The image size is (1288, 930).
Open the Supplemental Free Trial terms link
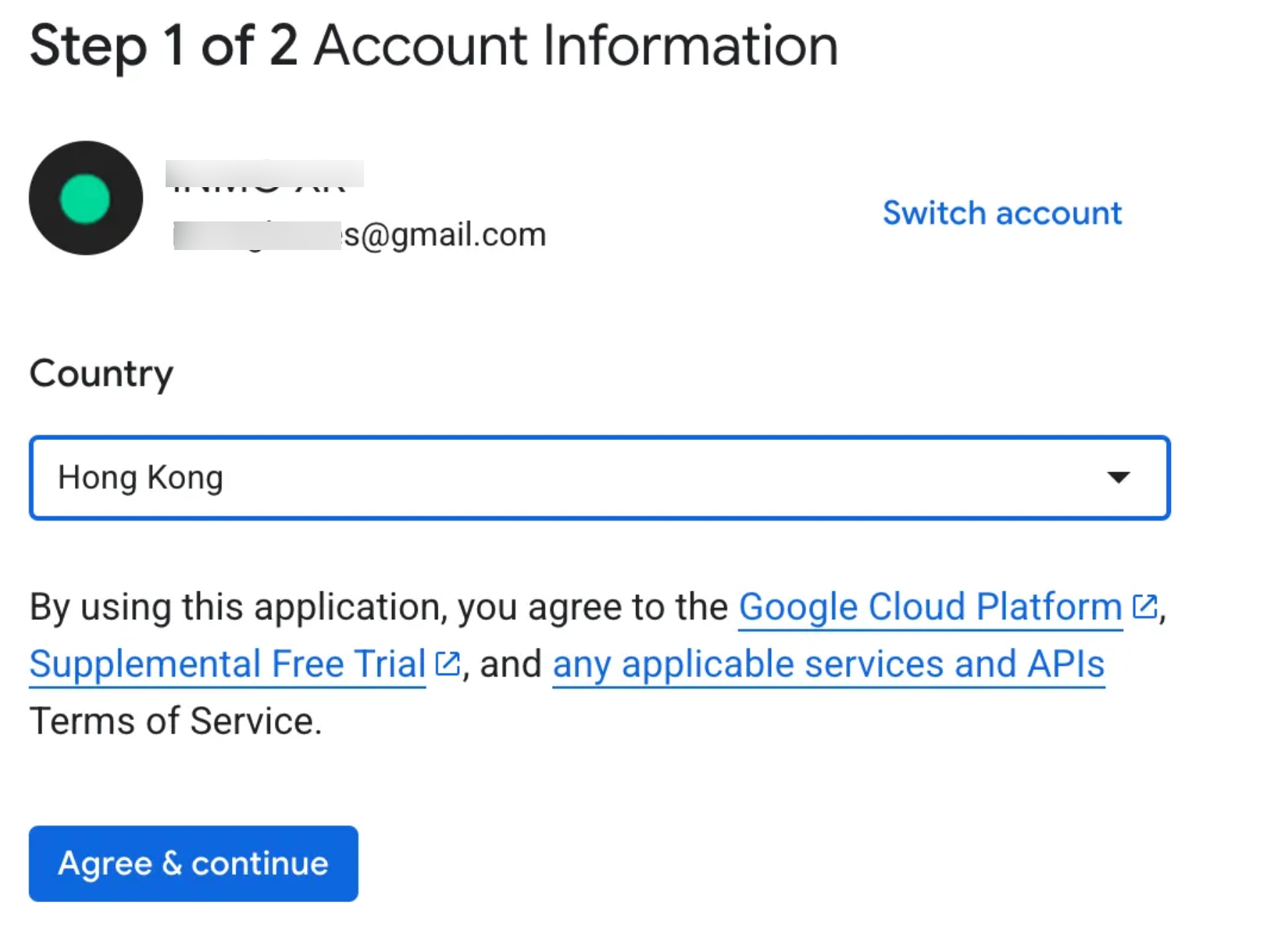click(227, 664)
